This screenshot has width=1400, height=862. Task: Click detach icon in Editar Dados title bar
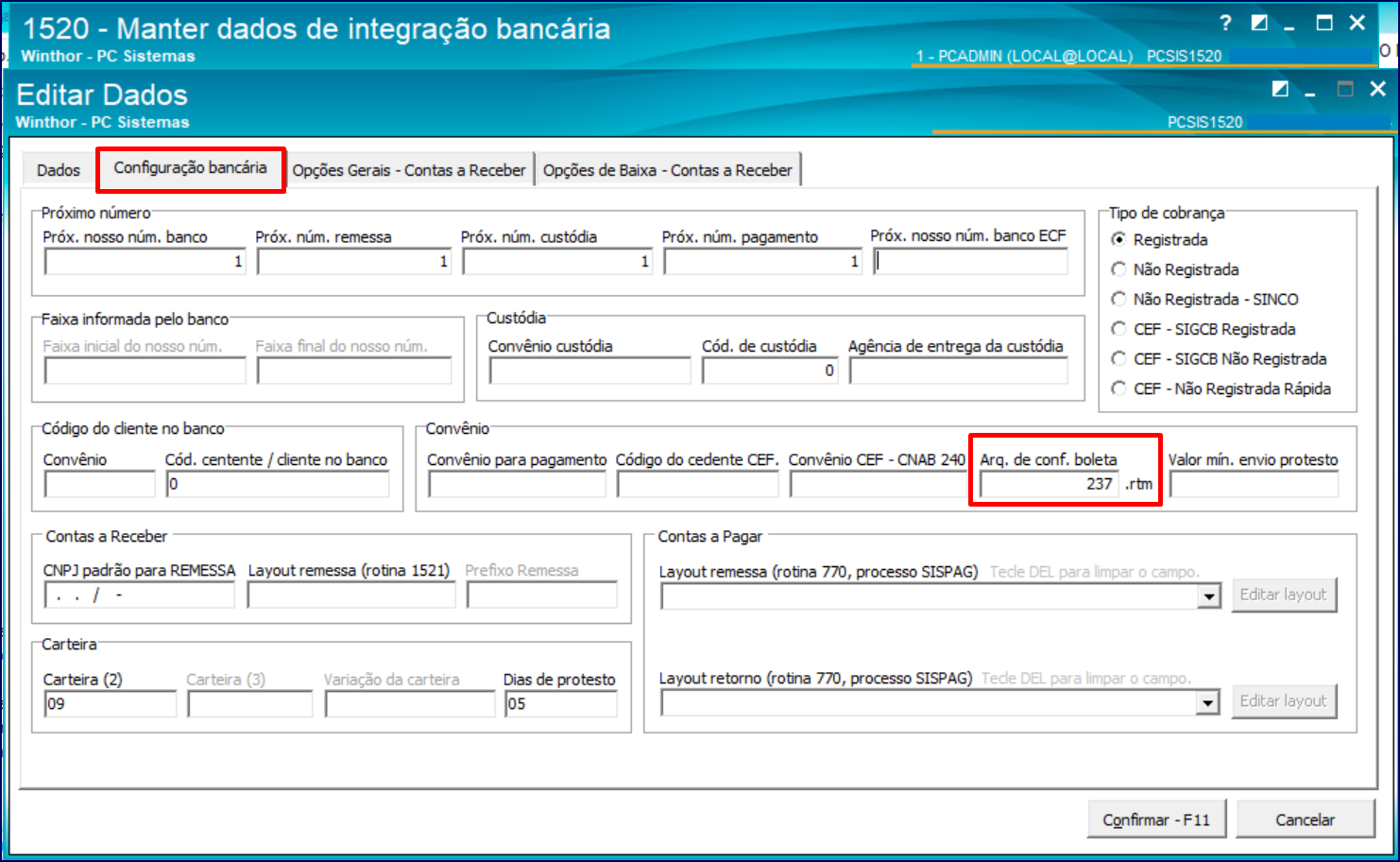tap(1280, 89)
